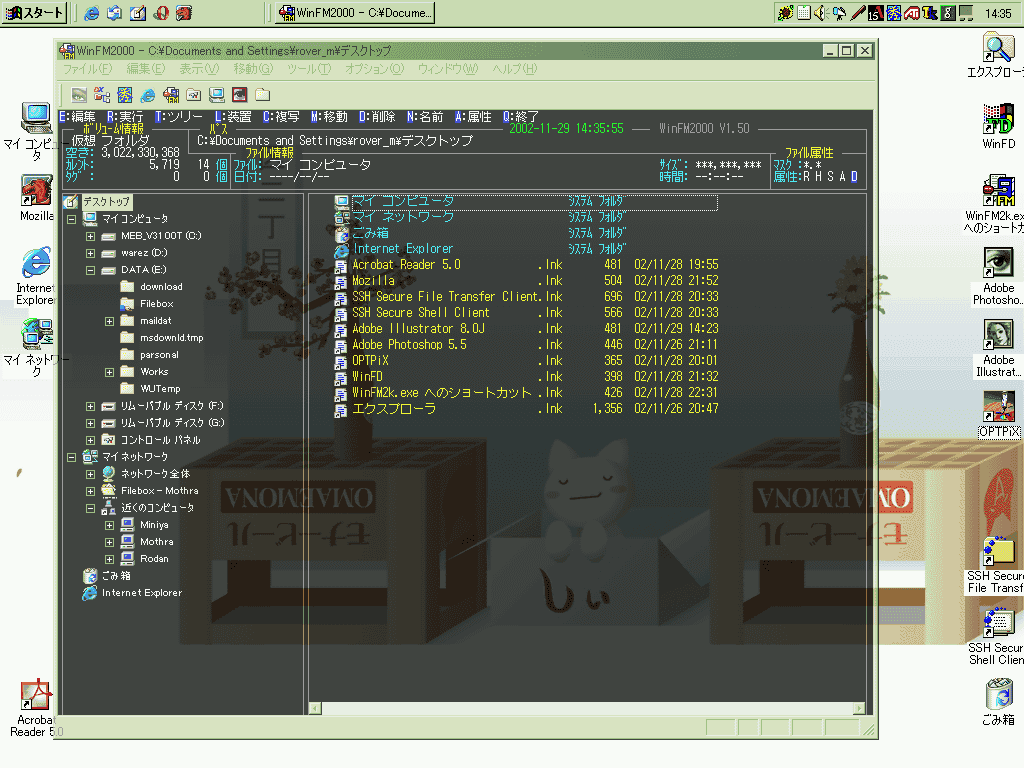Select the WinFD desktop icon
Viewport: 1024px width, 768px height.
click(999, 126)
